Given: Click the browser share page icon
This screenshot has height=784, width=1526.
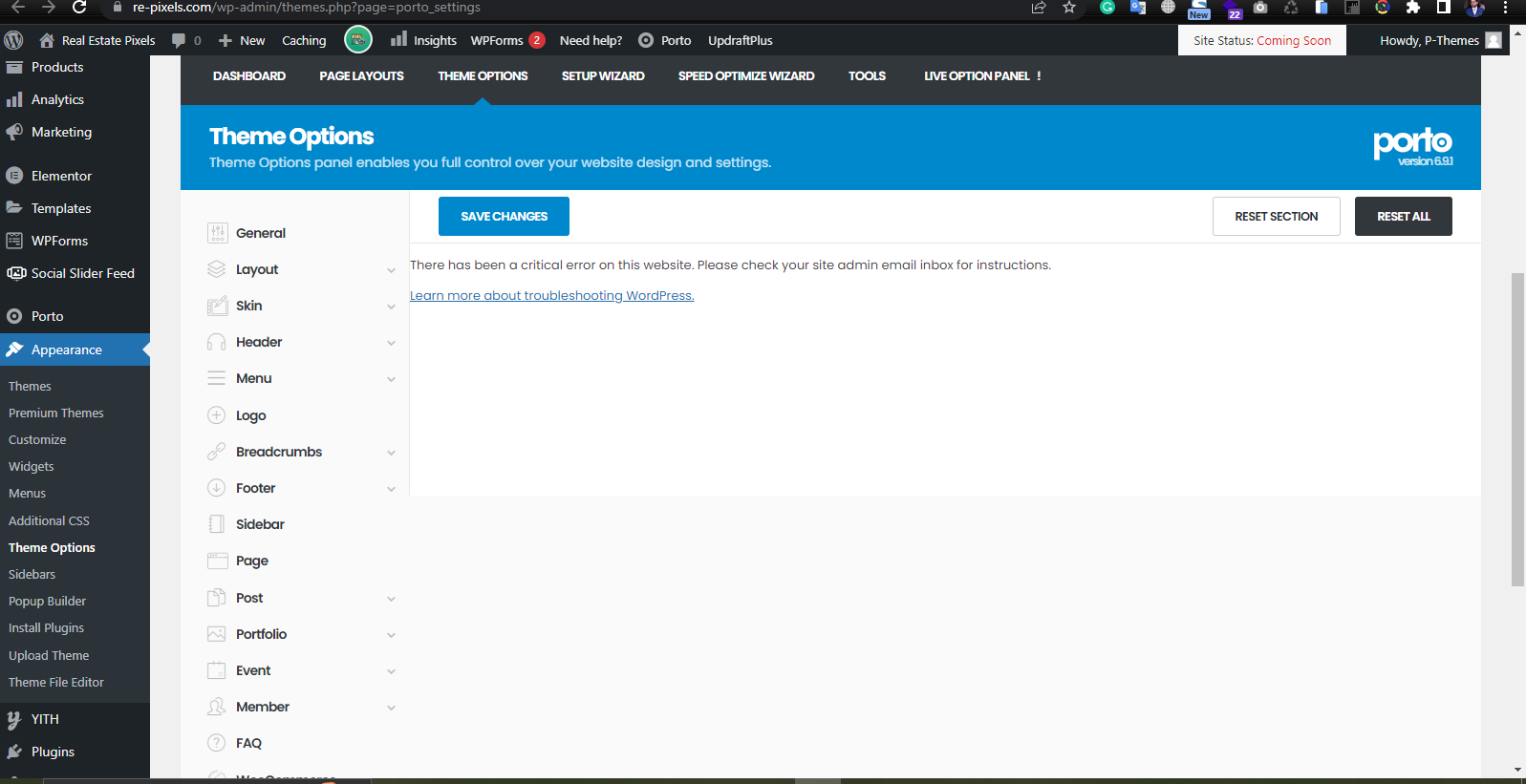Looking at the screenshot, I should tap(1039, 8).
